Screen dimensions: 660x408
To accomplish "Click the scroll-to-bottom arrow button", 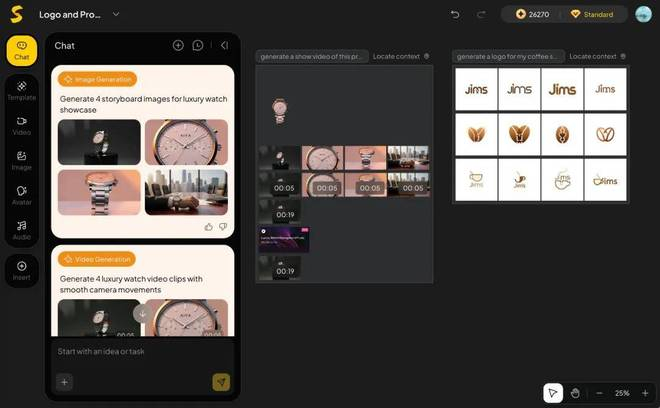I will pyautogui.click(x=143, y=314).
